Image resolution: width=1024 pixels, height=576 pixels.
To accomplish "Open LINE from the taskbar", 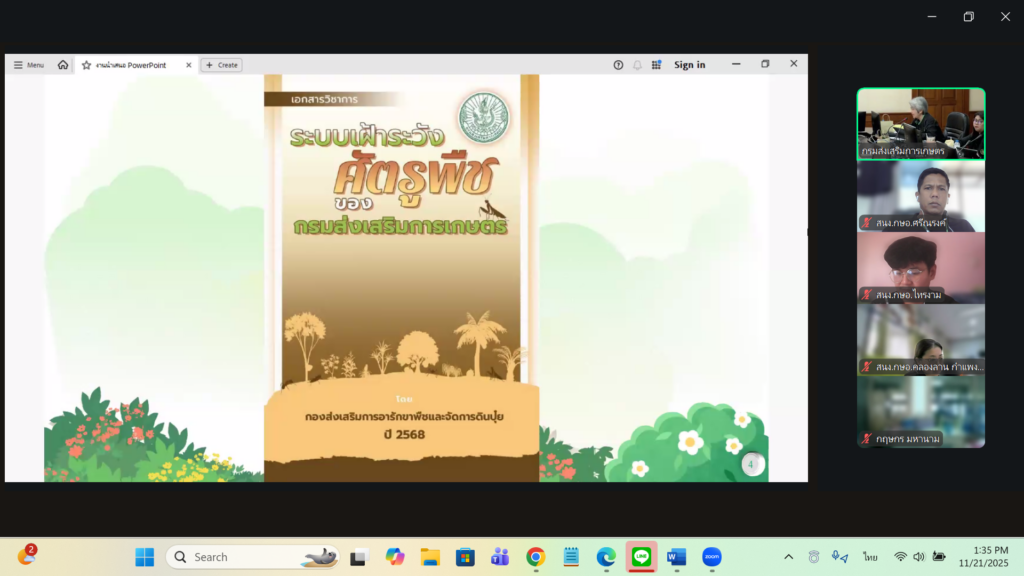I will click(641, 557).
